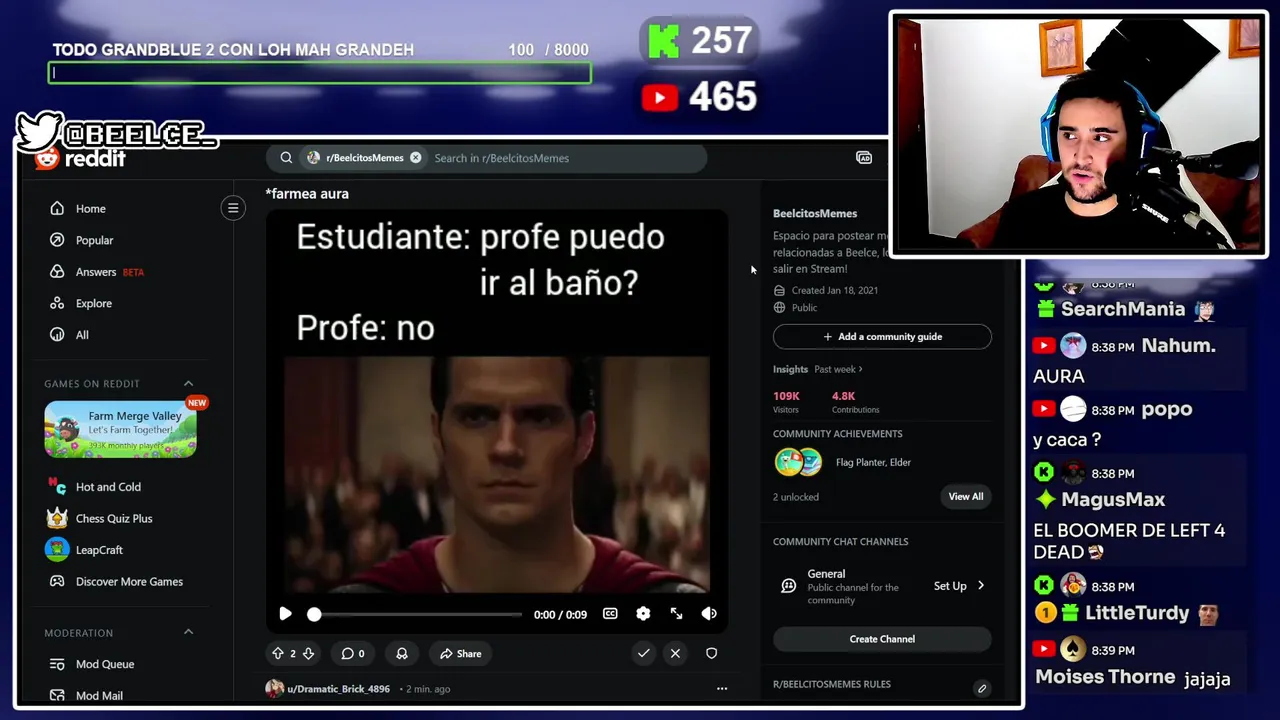Viewport: 1280px width, 720px height.
Task: Click the Kick logo beside 257
Action: coord(664,42)
